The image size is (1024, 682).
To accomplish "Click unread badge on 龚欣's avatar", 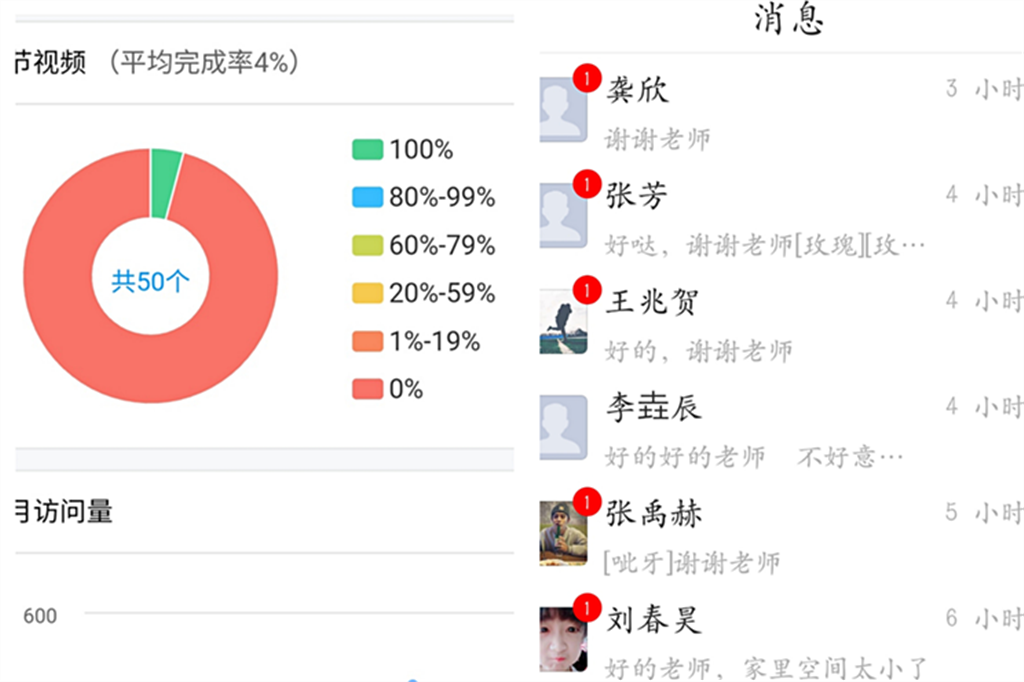I will click(587, 78).
